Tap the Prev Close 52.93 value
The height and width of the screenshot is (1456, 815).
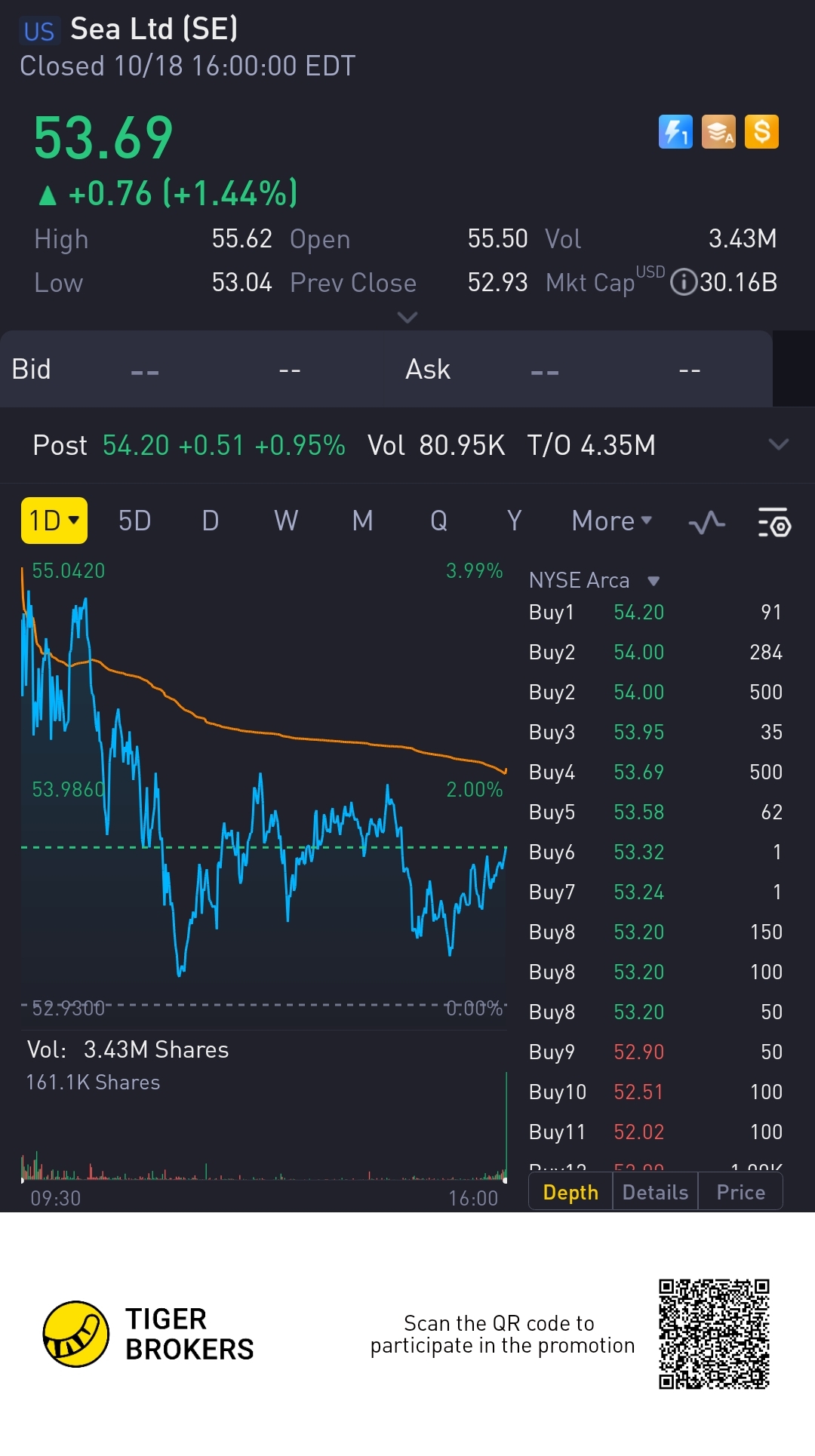click(497, 282)
